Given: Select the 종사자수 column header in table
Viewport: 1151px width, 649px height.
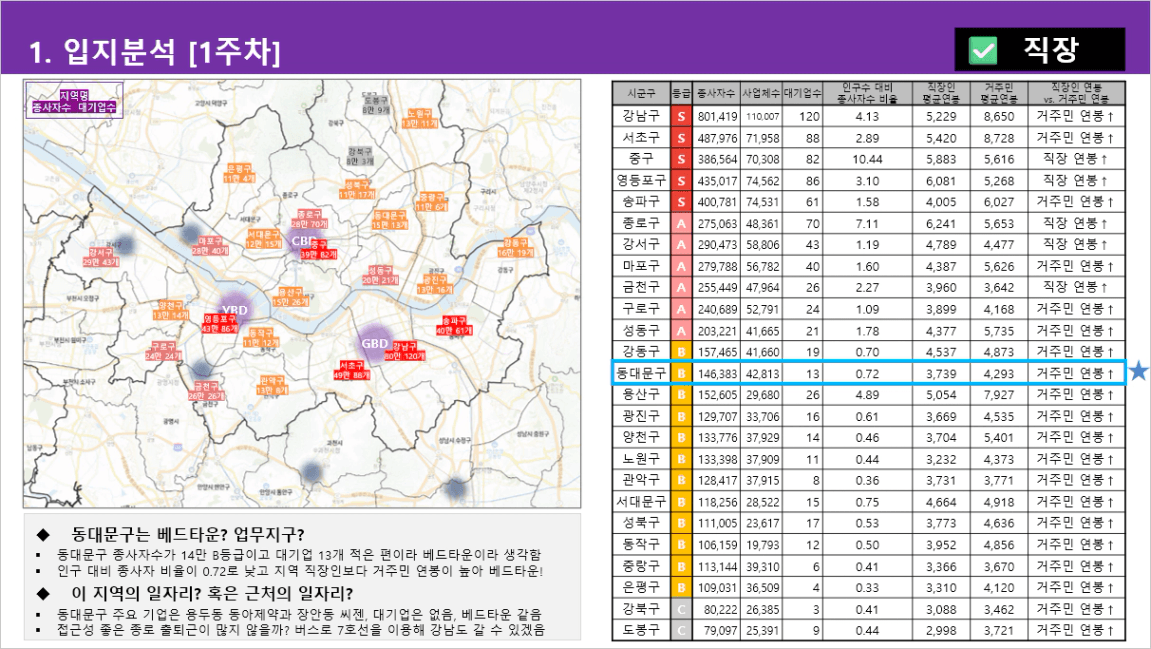Looking at the screenshot, I should (716, 93).
